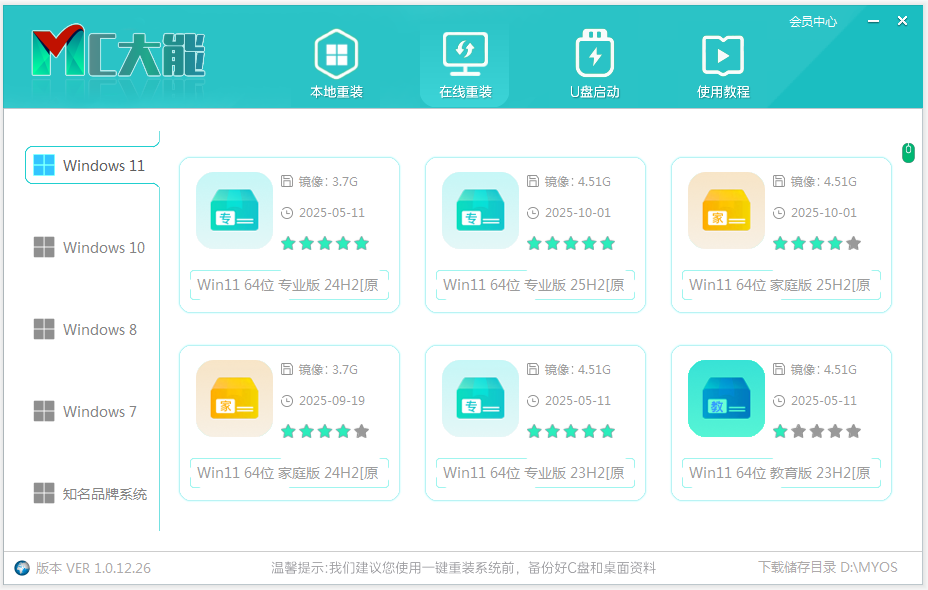
Task: Open the U盘启动 USB boot icon
Action: point(594,54)
